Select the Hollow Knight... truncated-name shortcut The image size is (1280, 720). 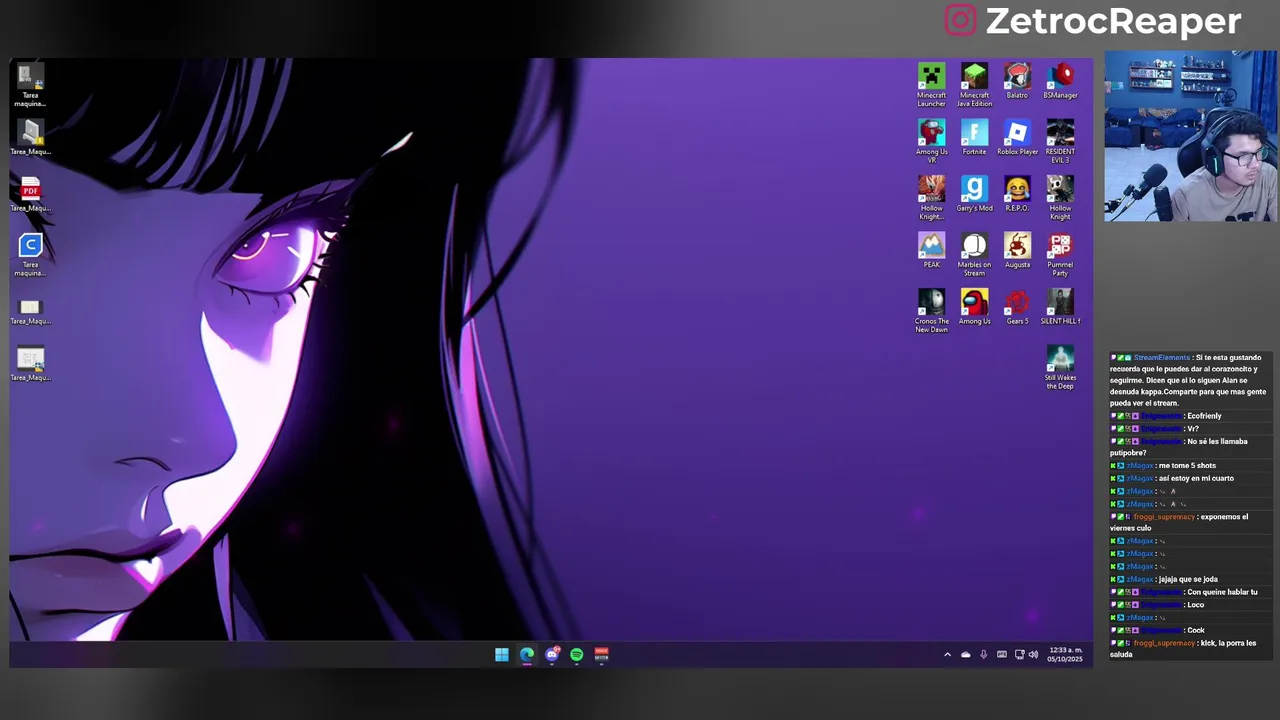[931, 198]
